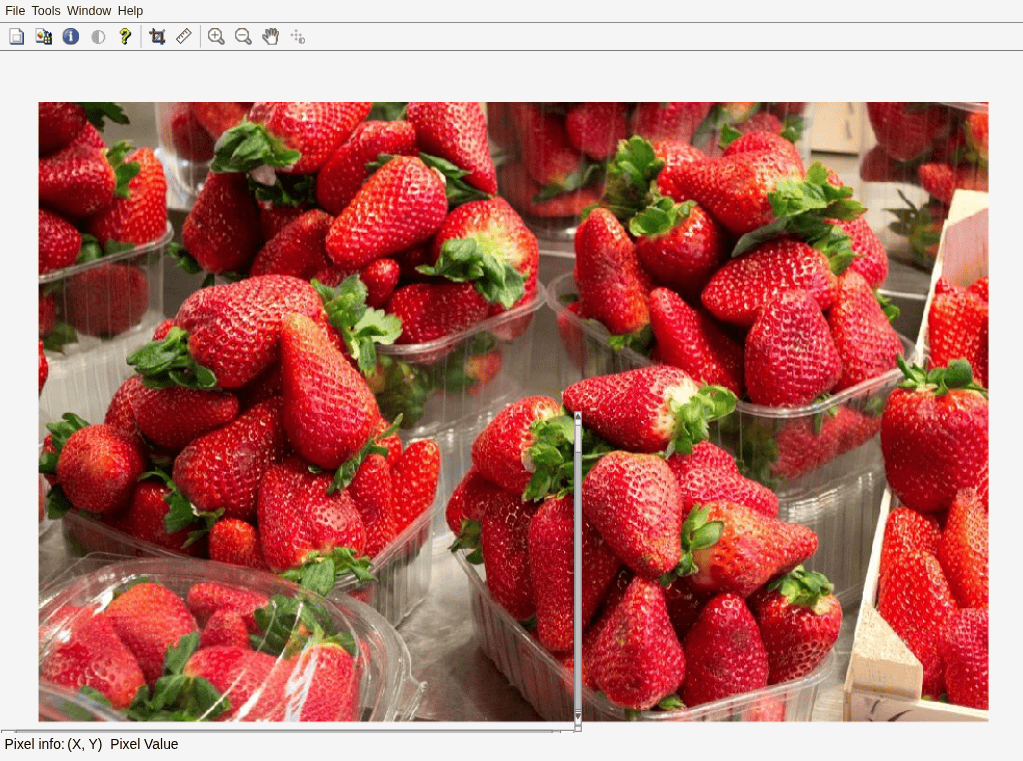Select the Crop Image tool

[x=157, y=37]
